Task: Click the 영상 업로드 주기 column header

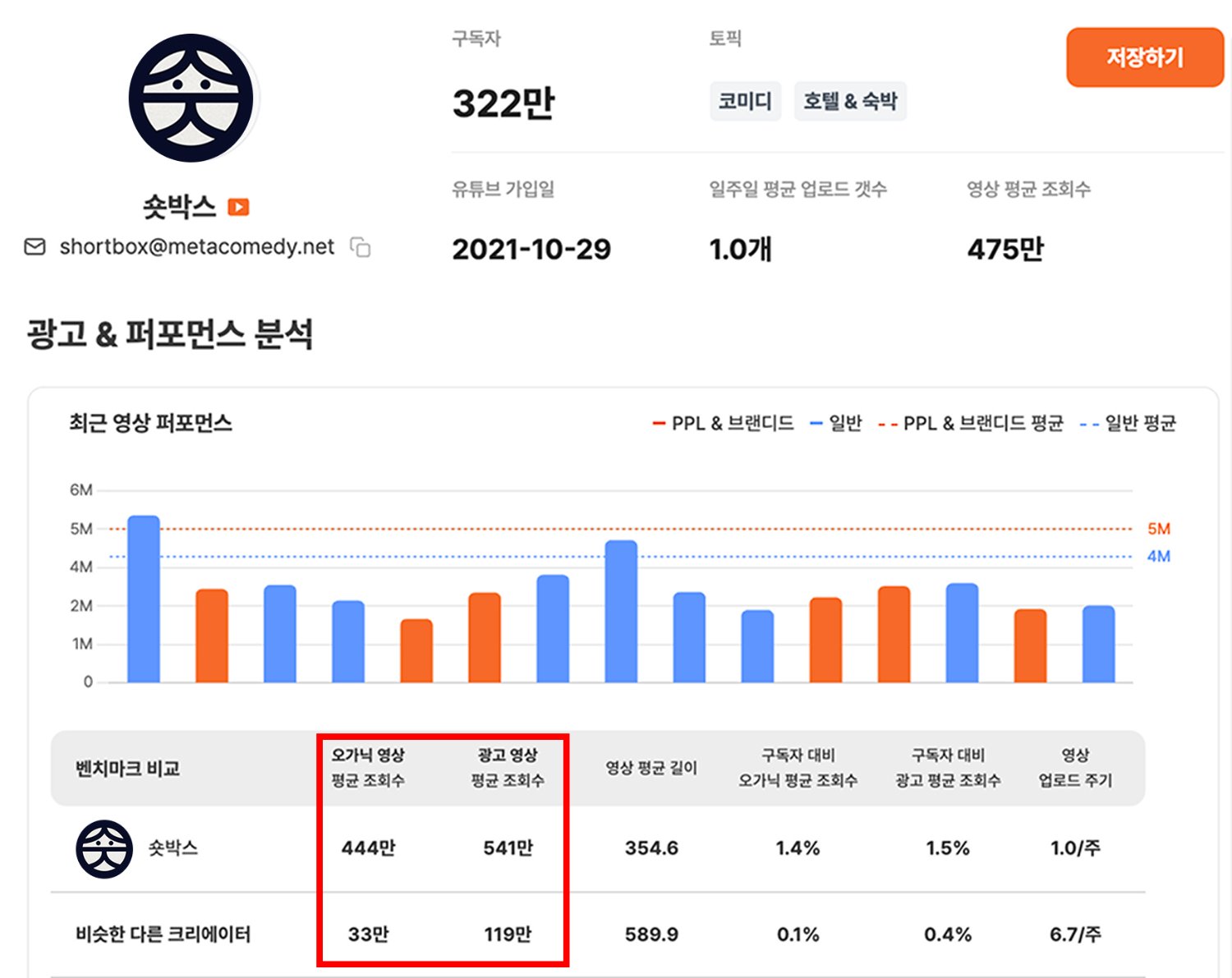Action: coord(1075,768)
